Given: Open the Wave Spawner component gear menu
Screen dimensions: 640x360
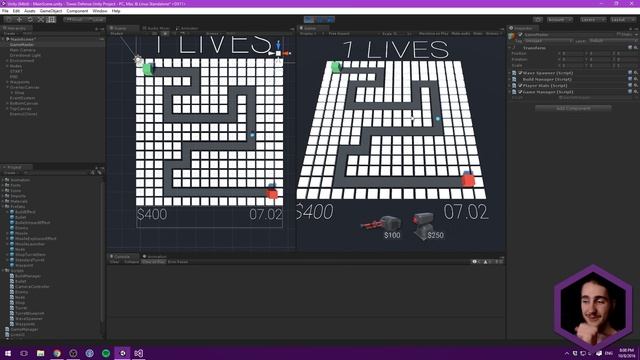Looking at the screenshot, I should tap(636, 73).
